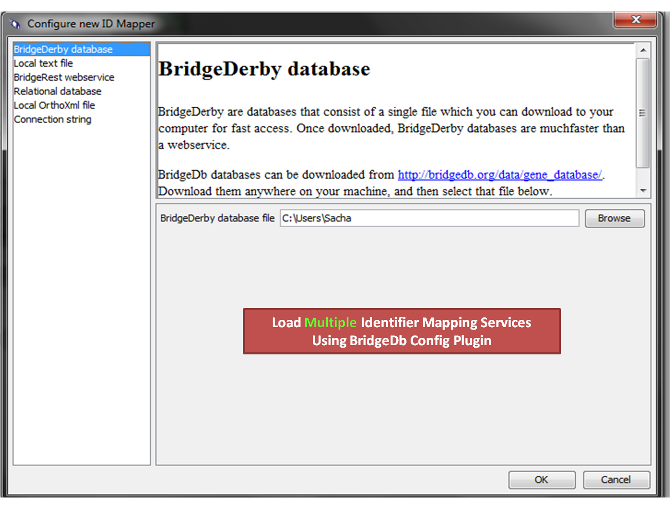Screen dimensions: 670x509
Task: Click the BridgeDerby database file path field
Action: [x=428, y=218]
